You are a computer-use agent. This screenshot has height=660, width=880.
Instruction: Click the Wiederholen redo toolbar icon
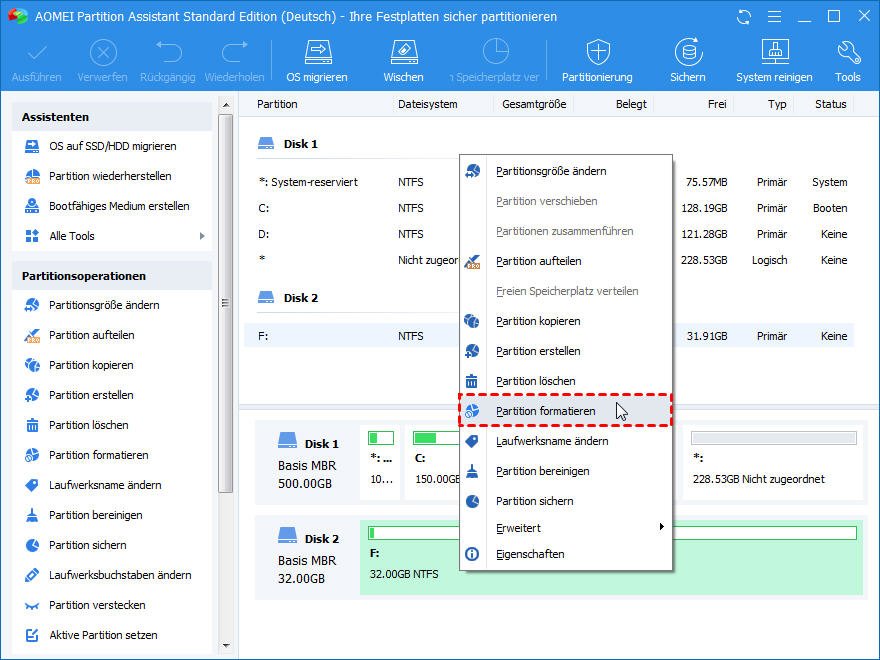tap(234, 61)
